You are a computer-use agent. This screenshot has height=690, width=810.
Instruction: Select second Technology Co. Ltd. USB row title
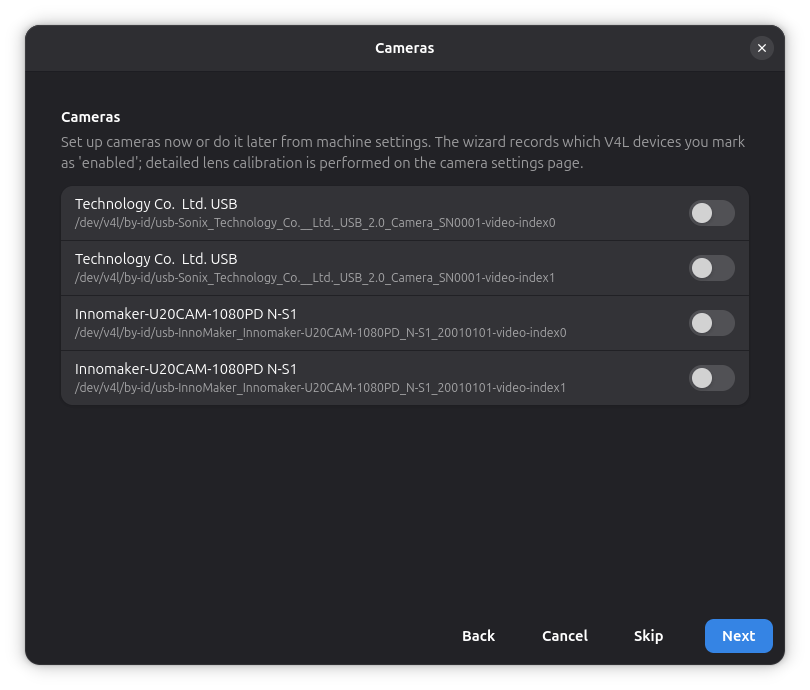[x=156, y=259]
